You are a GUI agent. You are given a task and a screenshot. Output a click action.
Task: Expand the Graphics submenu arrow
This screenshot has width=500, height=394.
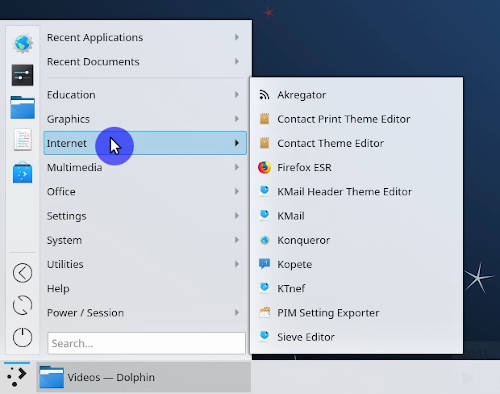point(237,119)
